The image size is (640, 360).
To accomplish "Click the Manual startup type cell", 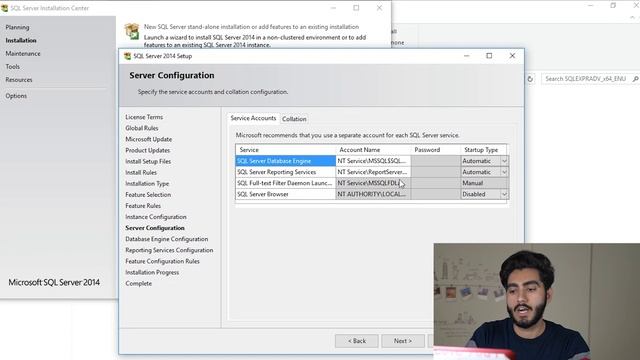I will pyautogui.click(x=484, y=183).
